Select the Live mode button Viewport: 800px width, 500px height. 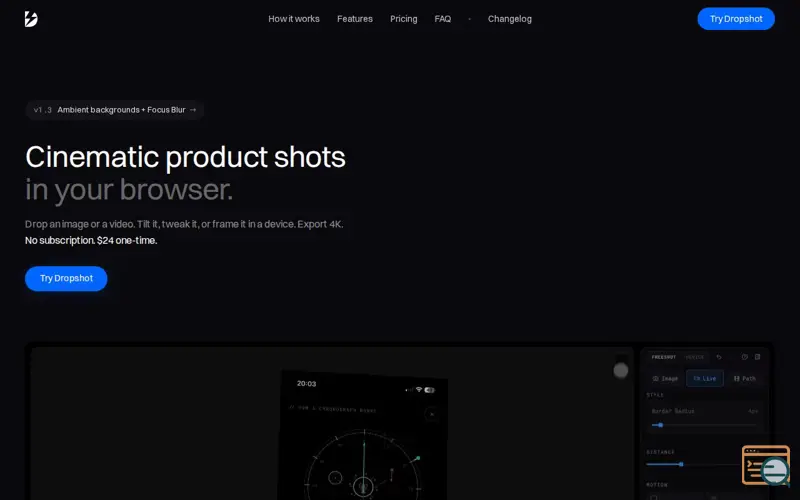(705, 379)
